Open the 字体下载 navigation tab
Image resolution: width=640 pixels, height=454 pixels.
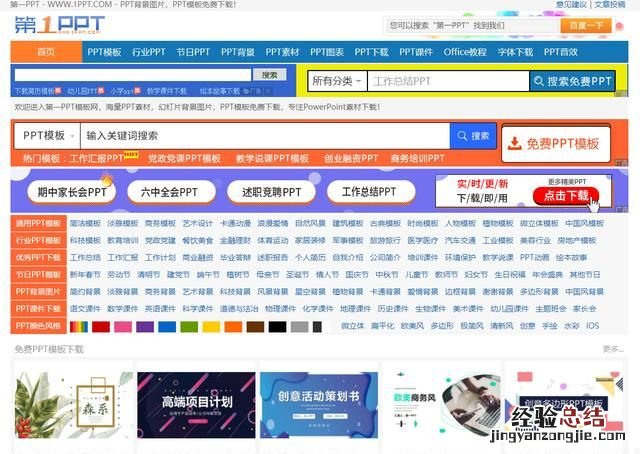[x=515, y=52]
